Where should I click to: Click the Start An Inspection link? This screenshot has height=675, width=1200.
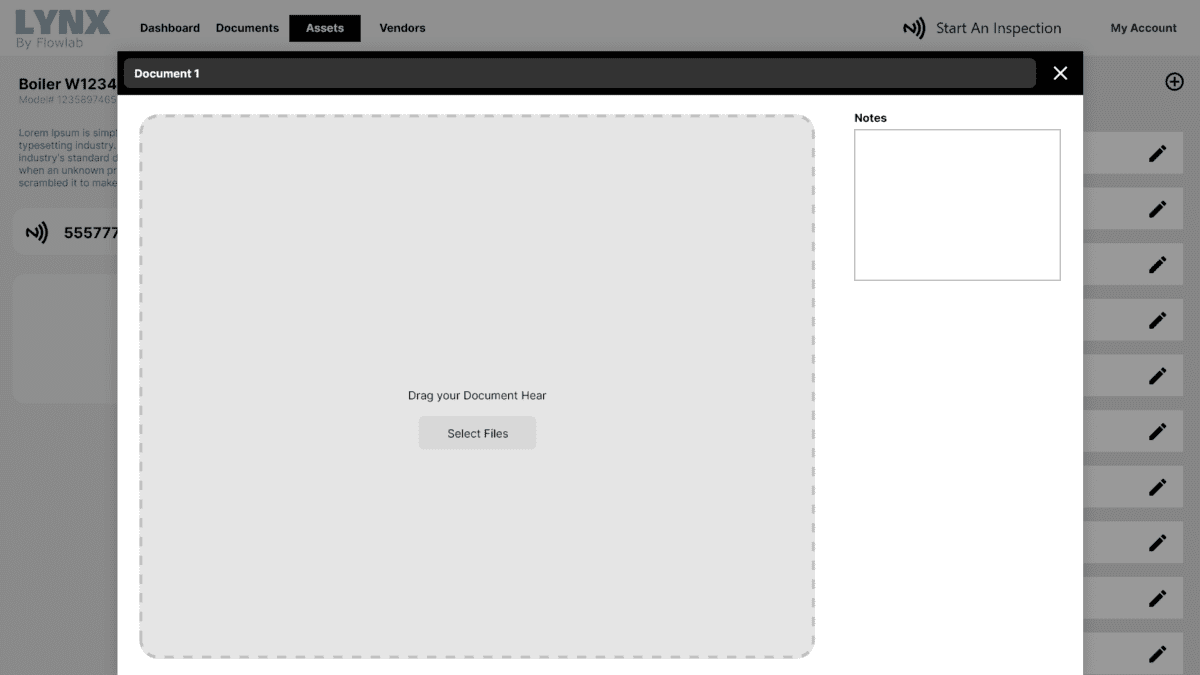998,28
